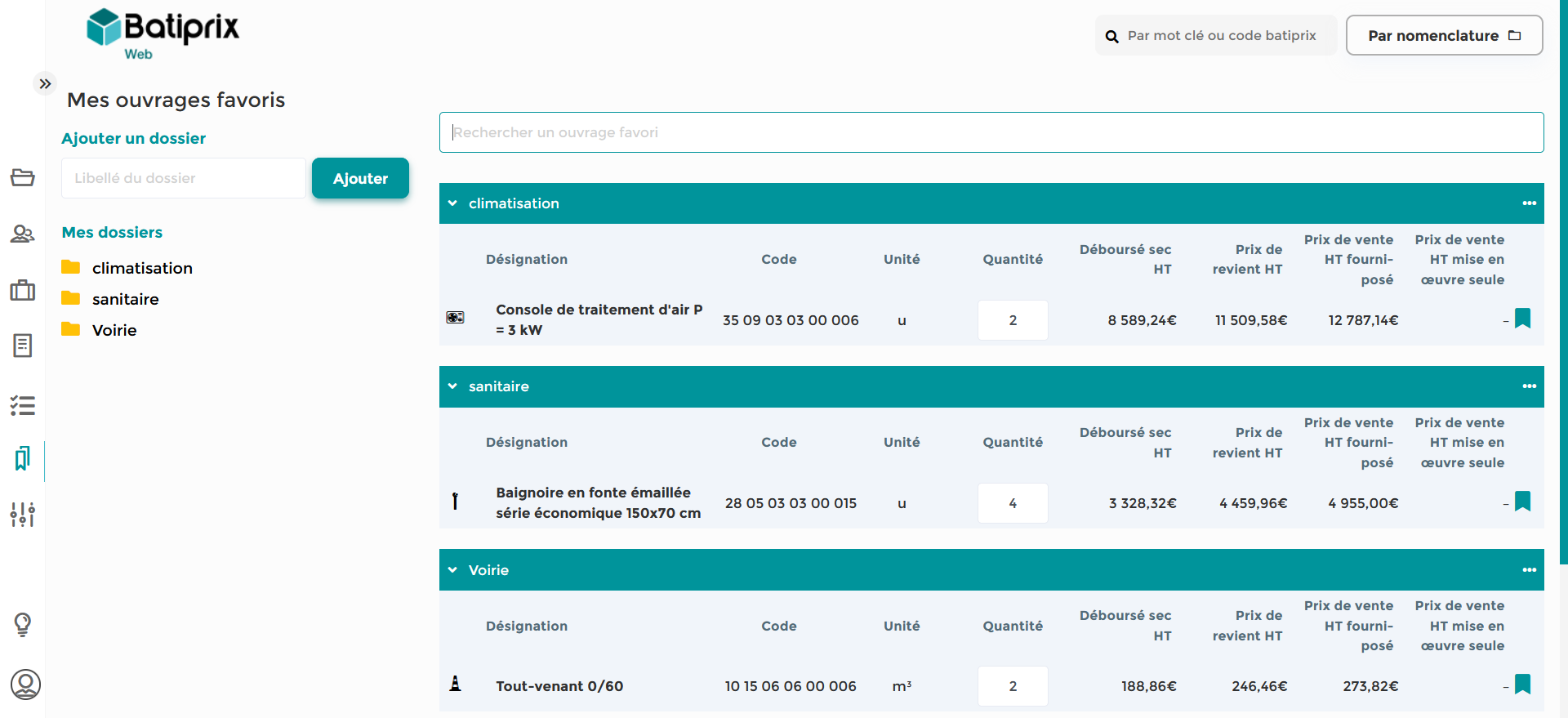Click the Tout-venant cone item icon
Image resolution: width=1568 pixels, height=718 pixels.
(455, 684)
